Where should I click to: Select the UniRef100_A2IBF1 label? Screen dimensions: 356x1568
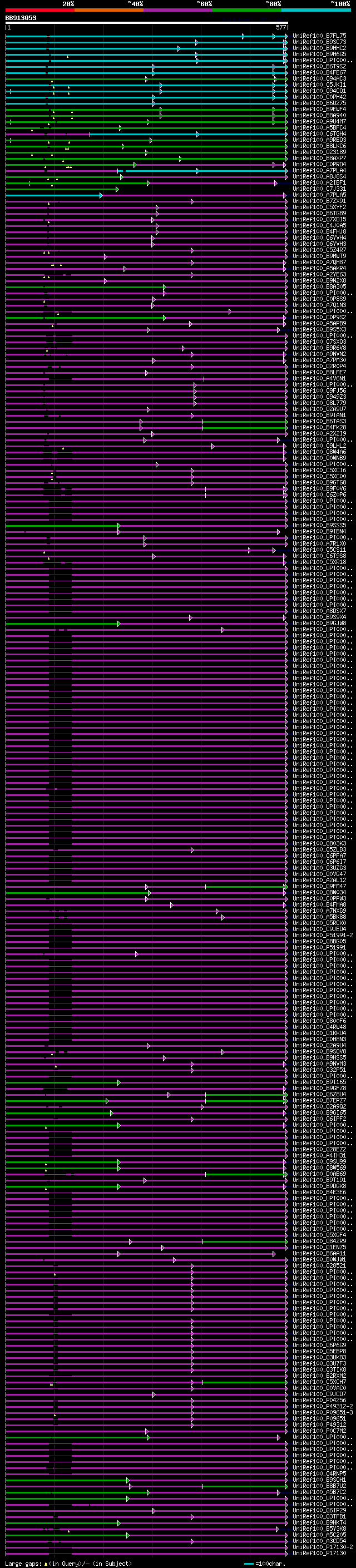tap(319, 182)
